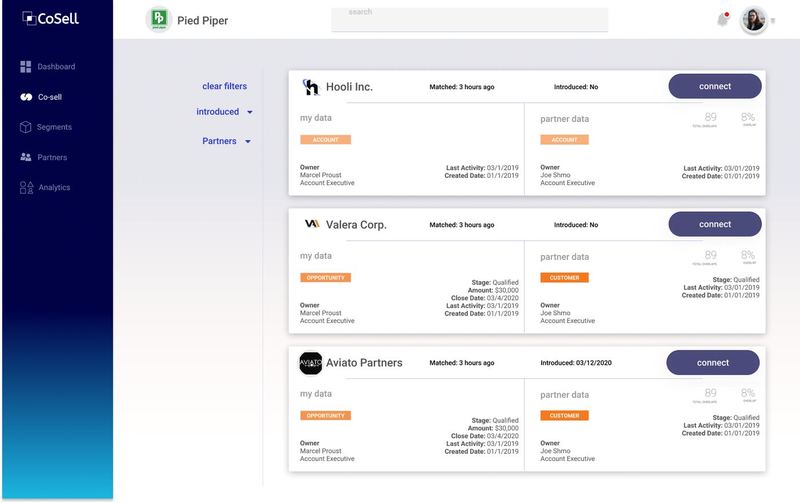Viewport: 800px width, 503px height.
Task: Click 'Introduced: No' on Hooli card
Action: point(576,87)
